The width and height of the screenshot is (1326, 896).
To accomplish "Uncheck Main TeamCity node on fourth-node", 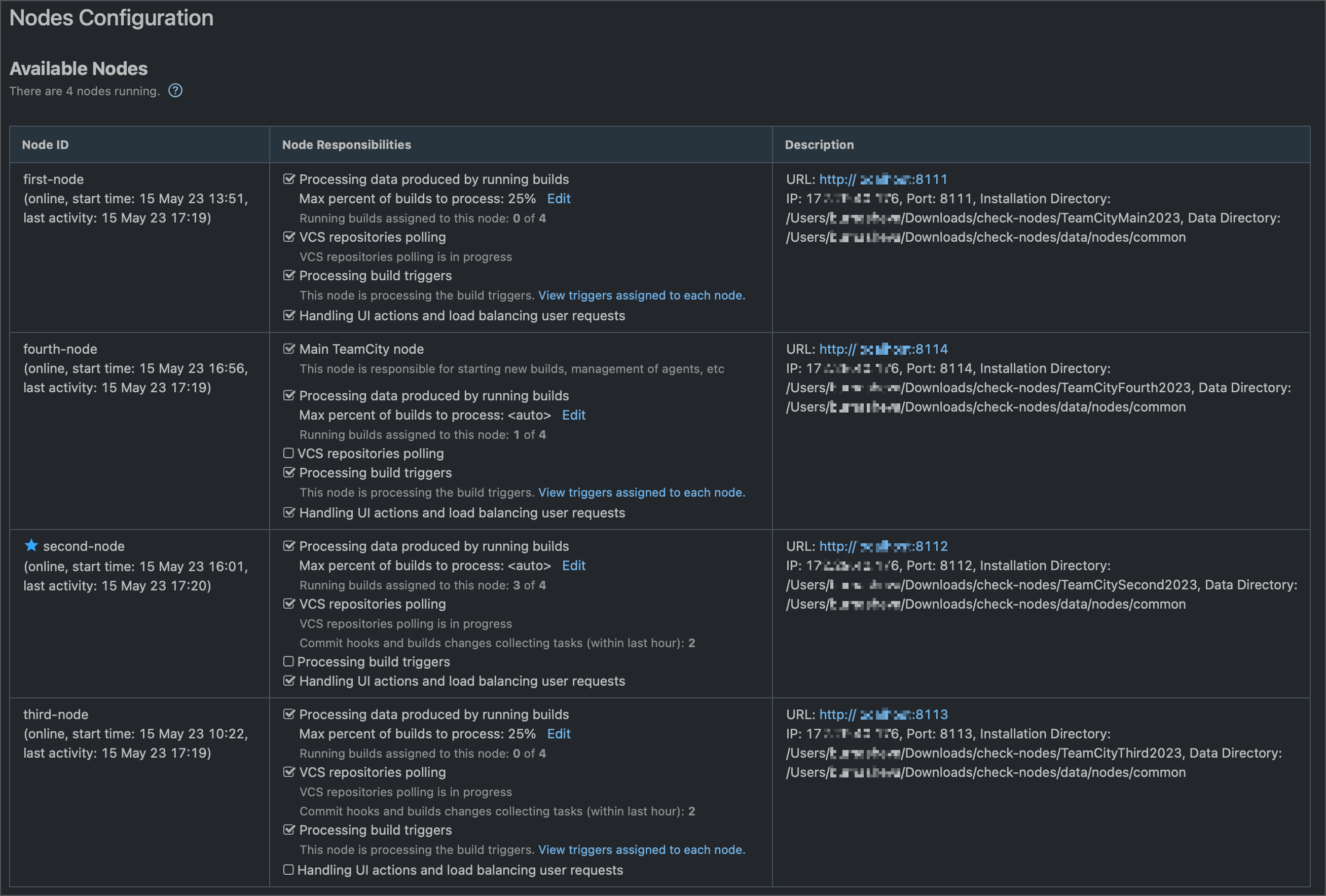I will (x=289, y=349).
